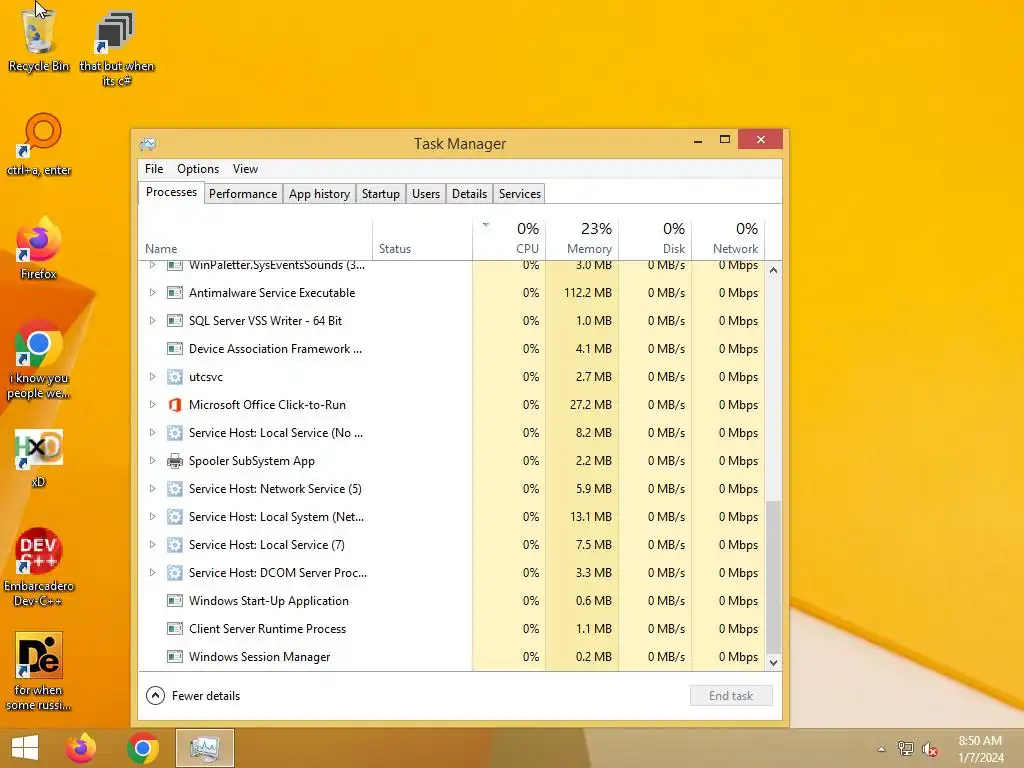The height and width of the screenshot is (768, 1024).
Task: Open Chrome from the taskbar
Action: point(143,748)
